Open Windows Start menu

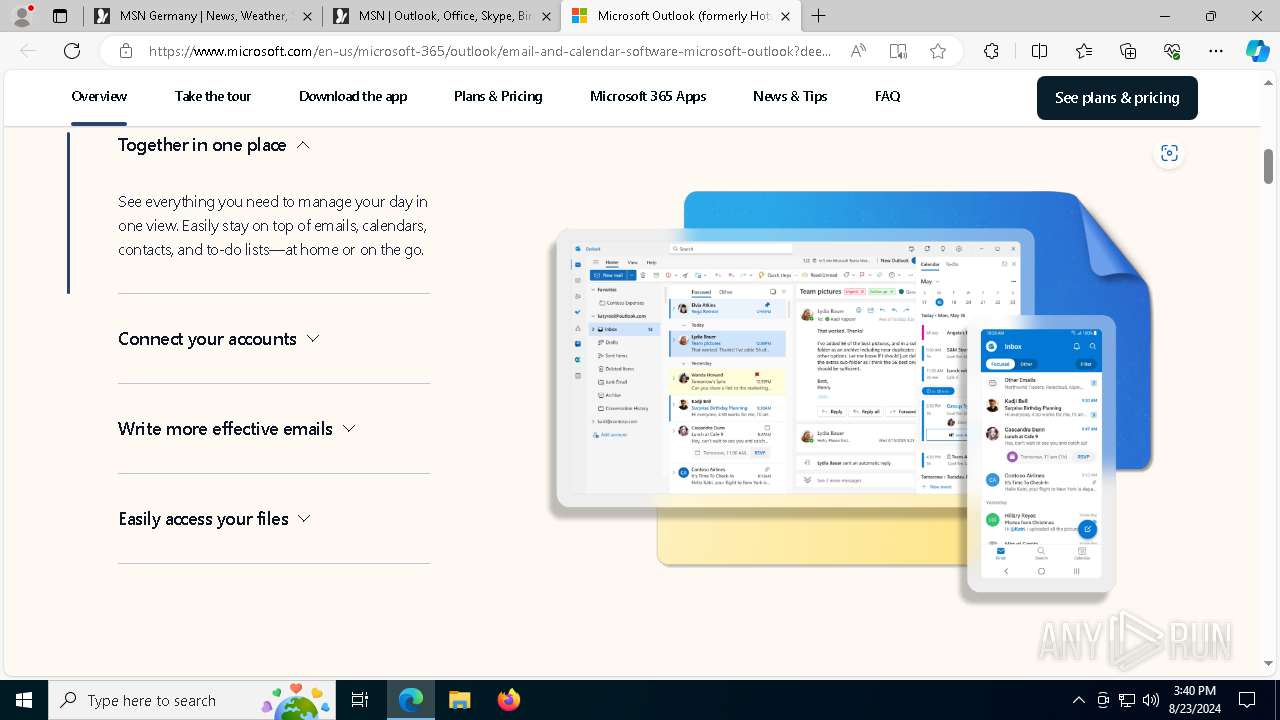point(24,700)
